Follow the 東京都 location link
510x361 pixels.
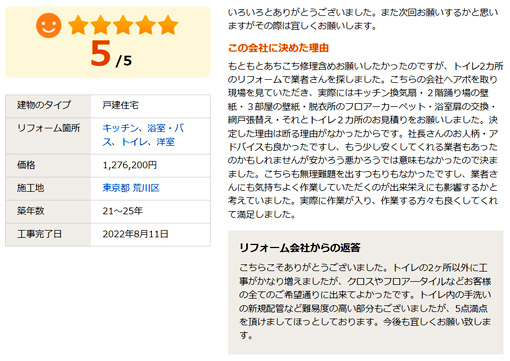coord(116,188)
